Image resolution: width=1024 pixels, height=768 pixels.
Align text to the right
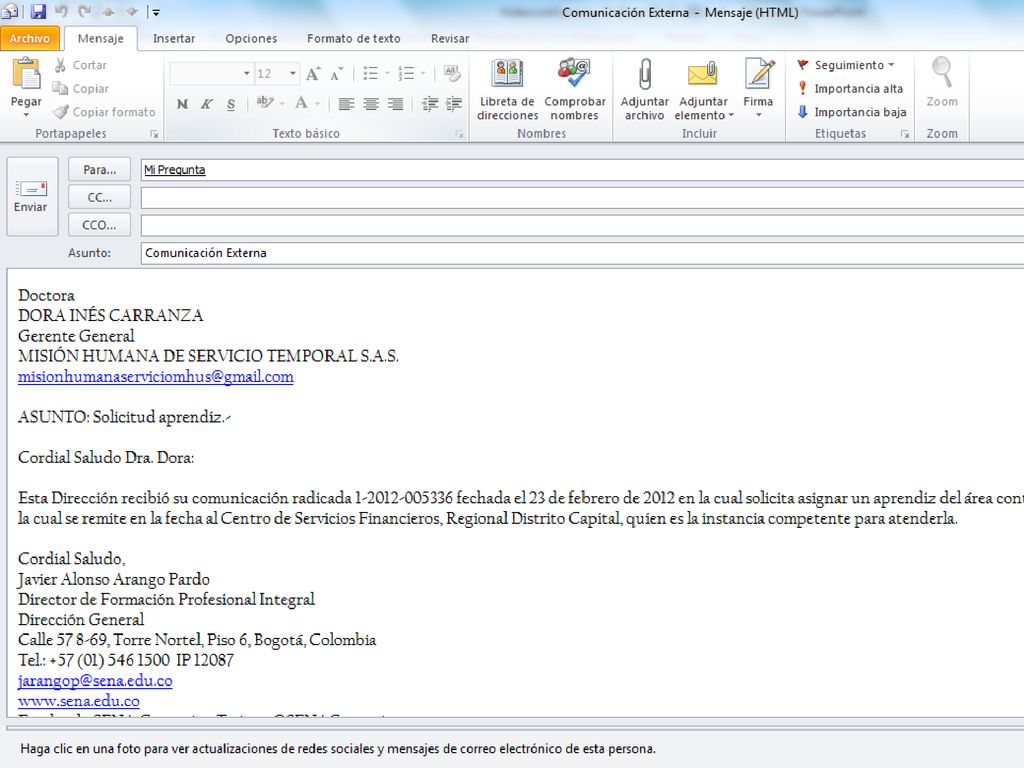tap(395, 104)
